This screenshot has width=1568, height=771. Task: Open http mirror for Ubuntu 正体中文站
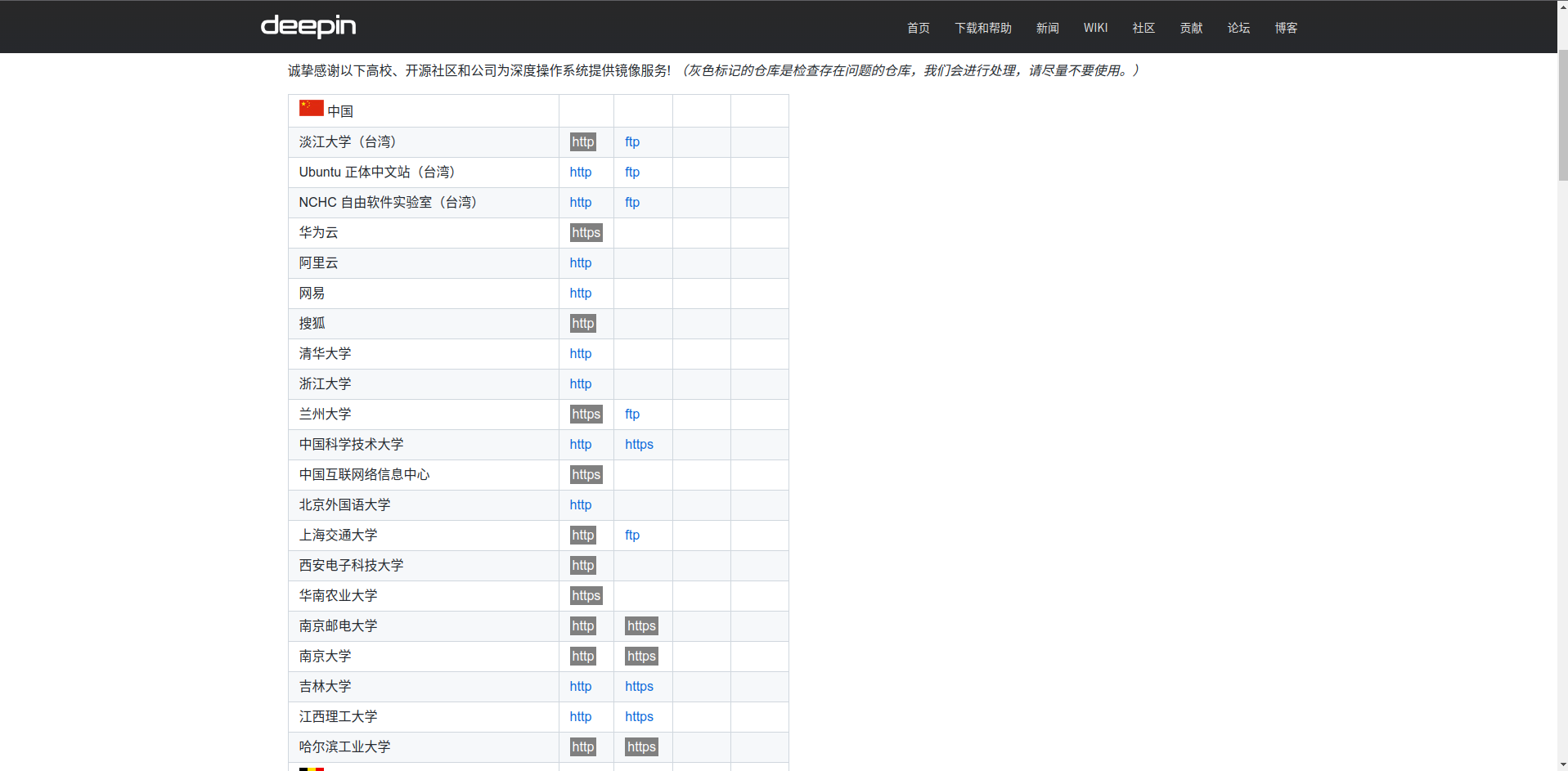(581, 173)
